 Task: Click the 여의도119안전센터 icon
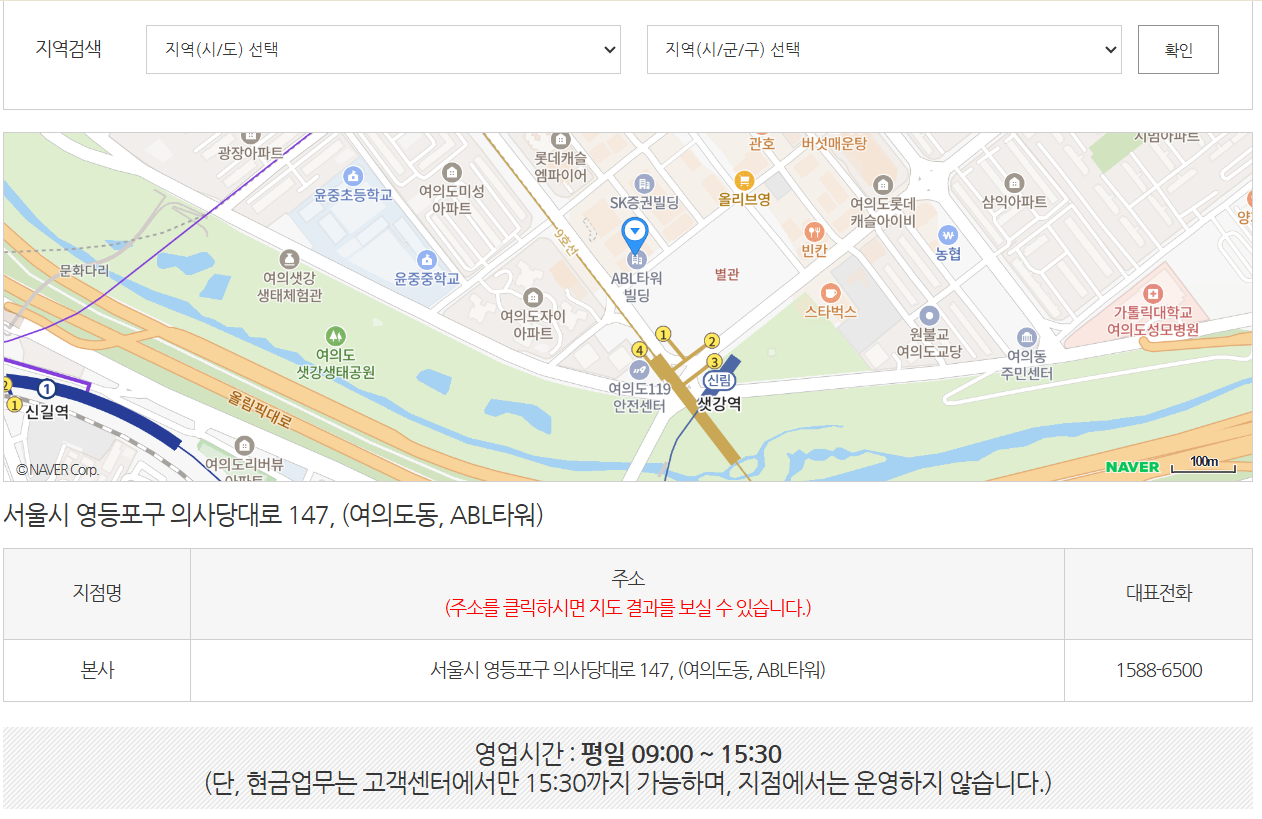[639, 370]
